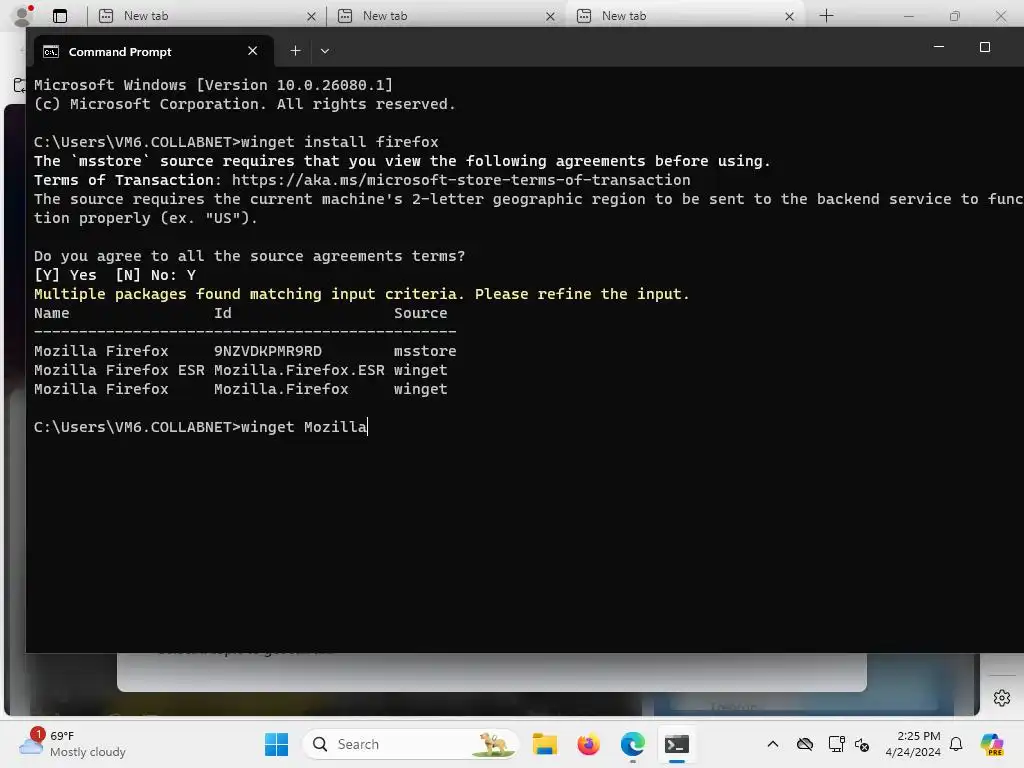
Task: Open the muted volume tray icon
Action: (x=862, y=744)
